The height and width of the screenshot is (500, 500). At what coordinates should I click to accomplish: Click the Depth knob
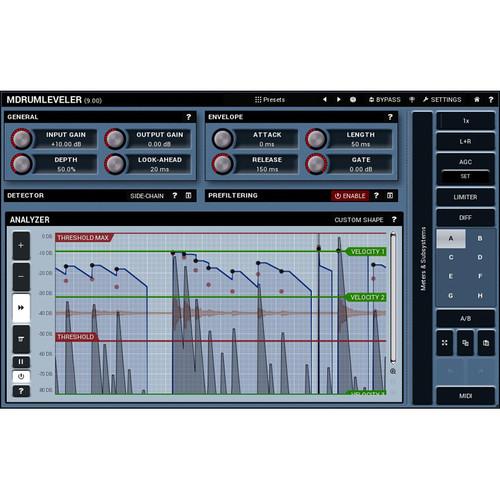click(22, 164)
